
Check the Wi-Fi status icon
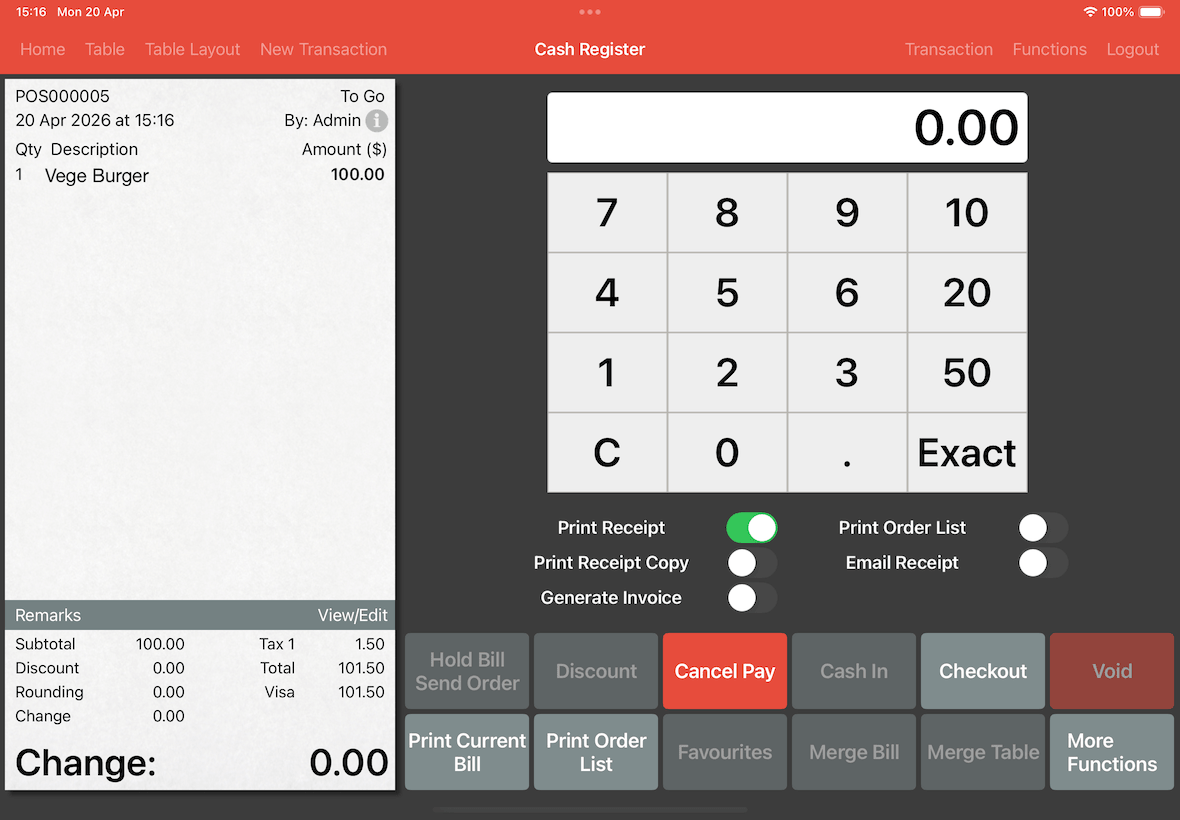coord(1090,12)
